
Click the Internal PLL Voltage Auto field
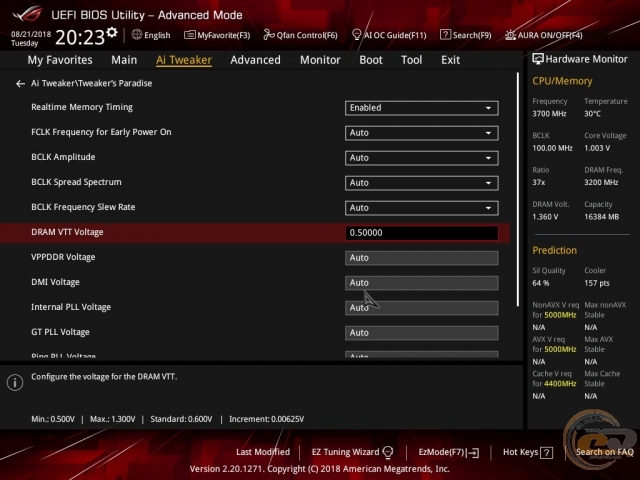tap(422, 308)
